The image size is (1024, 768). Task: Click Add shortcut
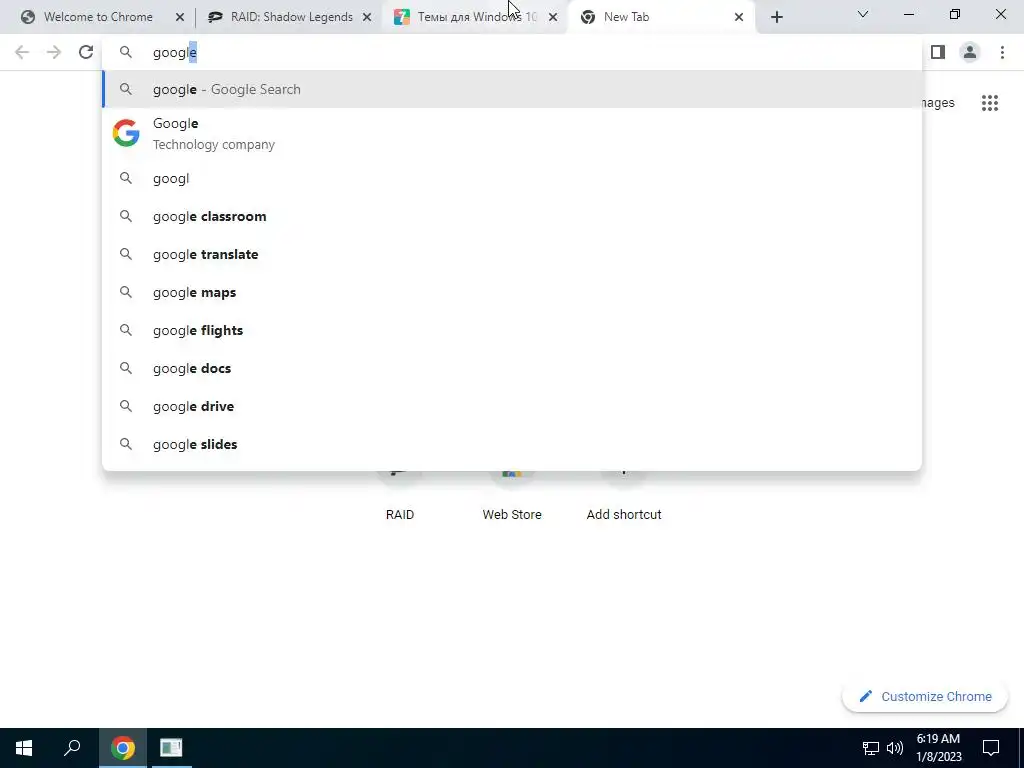(x=624, y=495)
